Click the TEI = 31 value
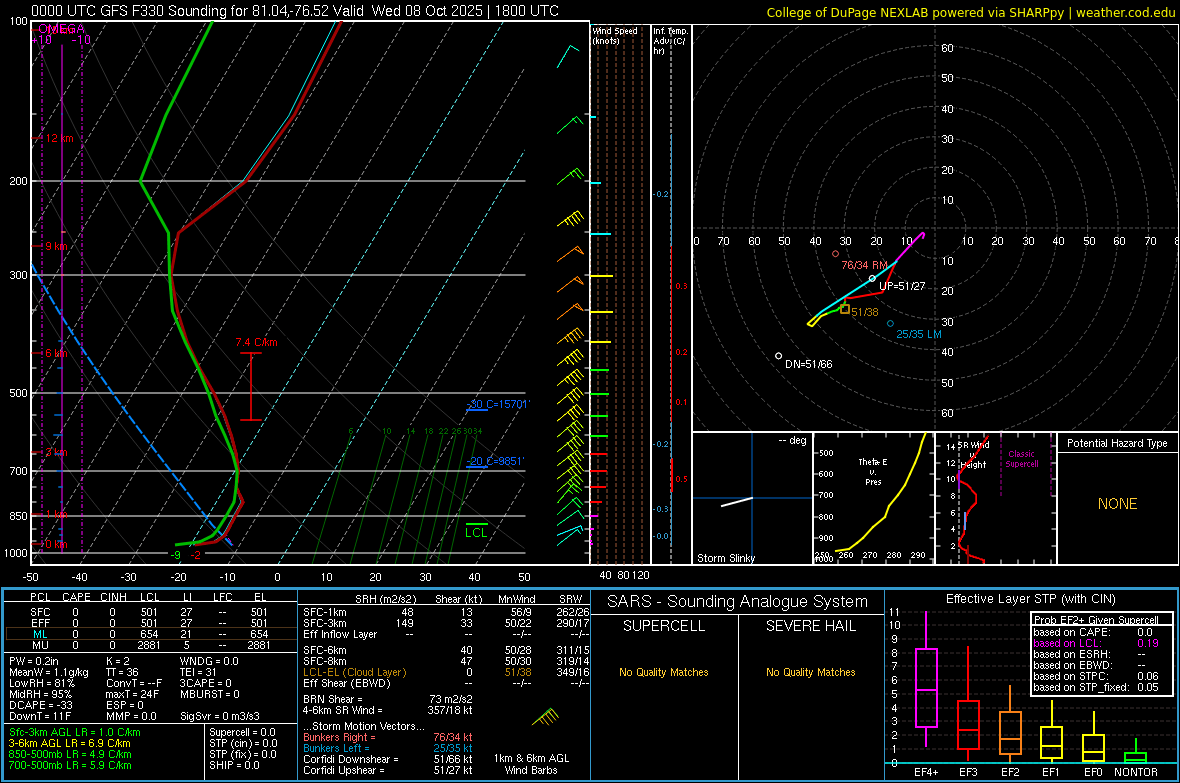The height and width of the screenshot is (783, 1180). click(199, 672)
